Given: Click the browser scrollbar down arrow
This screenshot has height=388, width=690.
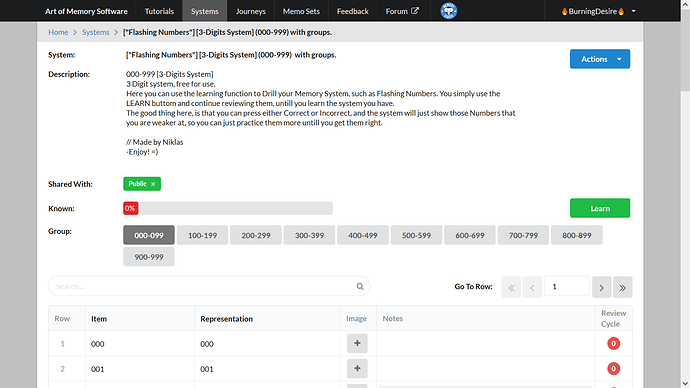Looking at the screenshot, I should [685, 384].
